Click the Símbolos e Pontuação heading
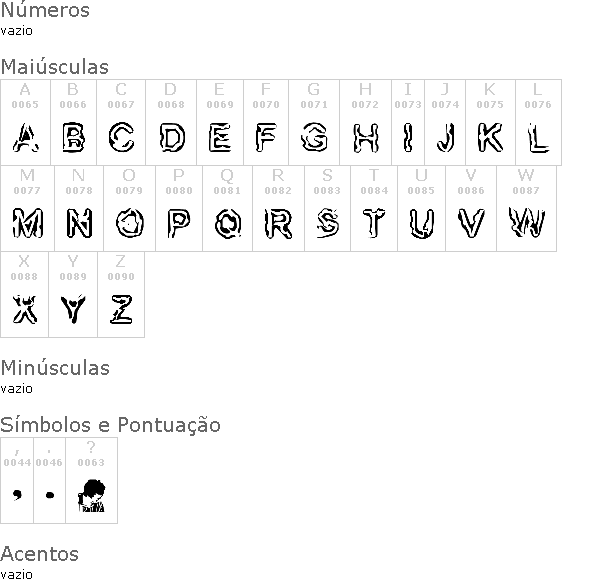This screenshot has height=581, width=590. (110, 425)
